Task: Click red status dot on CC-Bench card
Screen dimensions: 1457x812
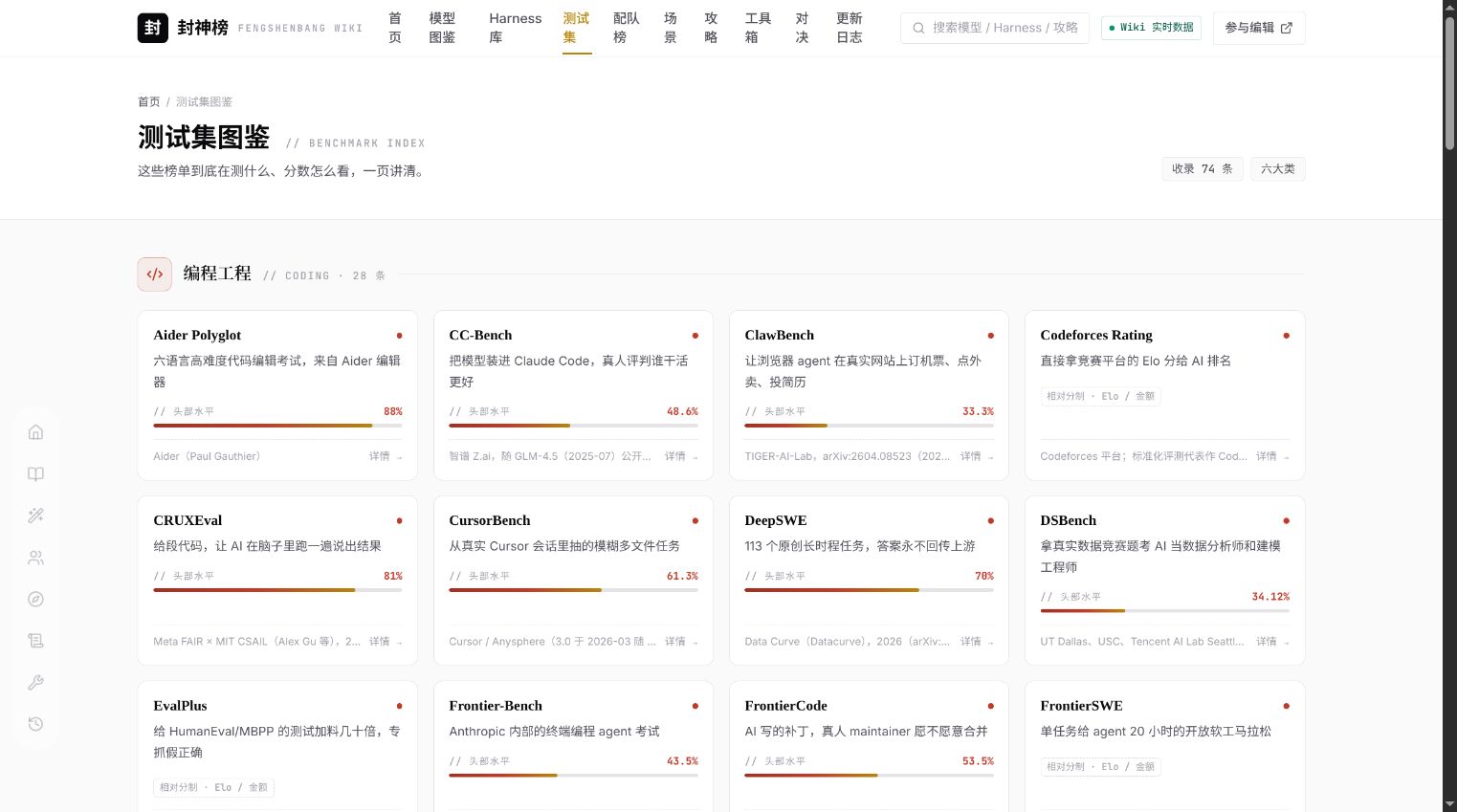Action: (x=695, y=336)
